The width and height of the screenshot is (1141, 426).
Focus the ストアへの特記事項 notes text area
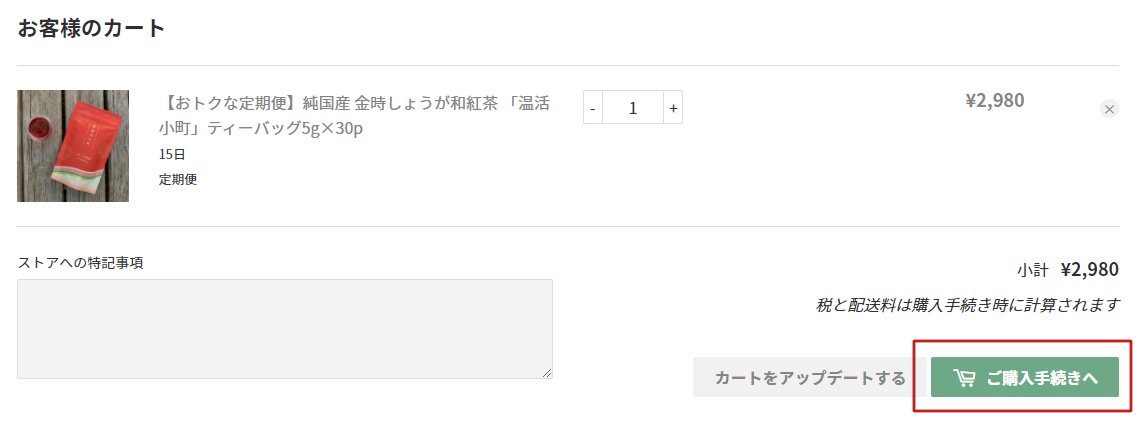[x=285, y=328]
